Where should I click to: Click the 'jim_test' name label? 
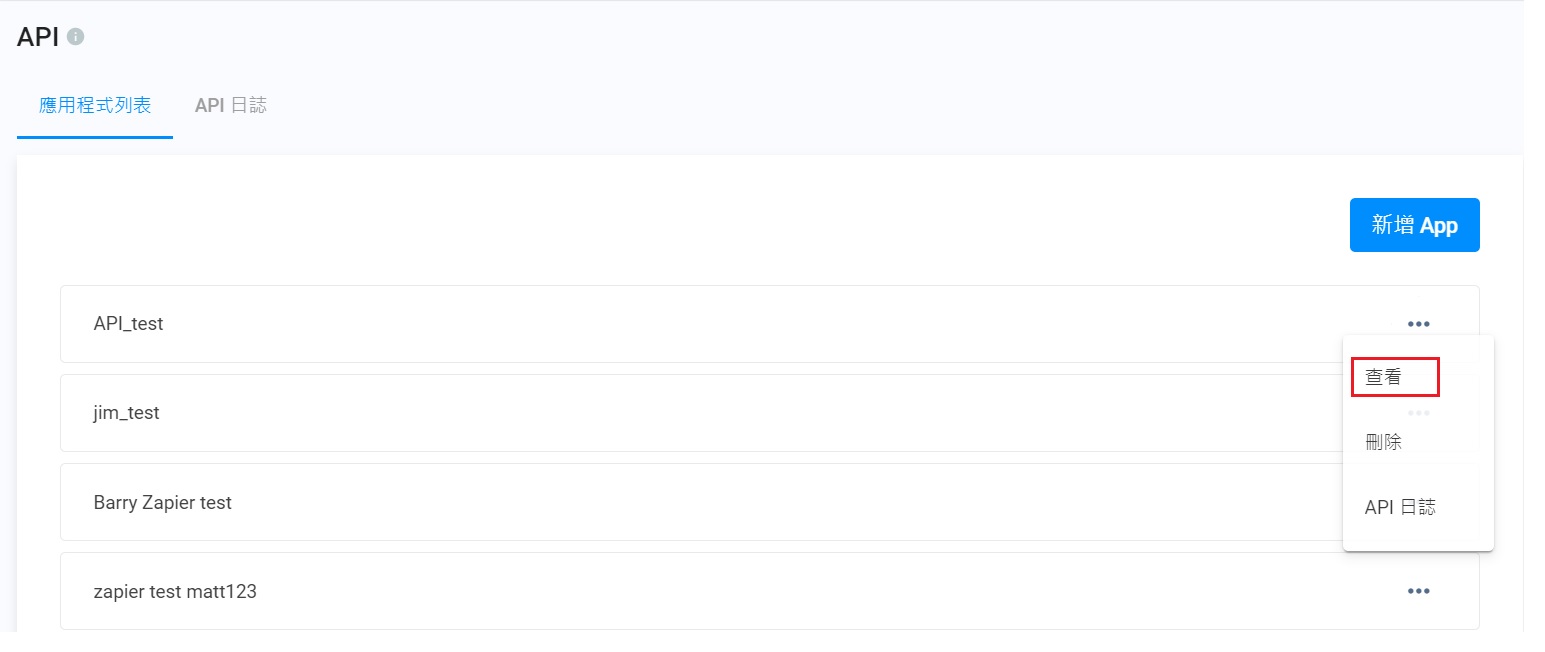point(126,413)
